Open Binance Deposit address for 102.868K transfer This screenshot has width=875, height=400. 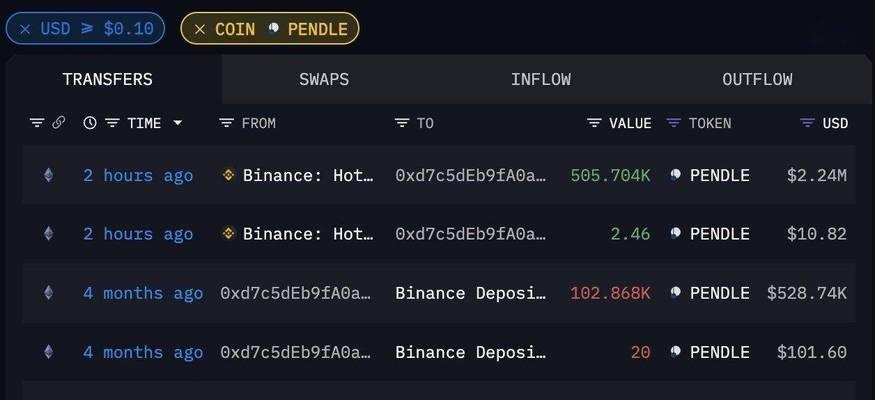470,293
